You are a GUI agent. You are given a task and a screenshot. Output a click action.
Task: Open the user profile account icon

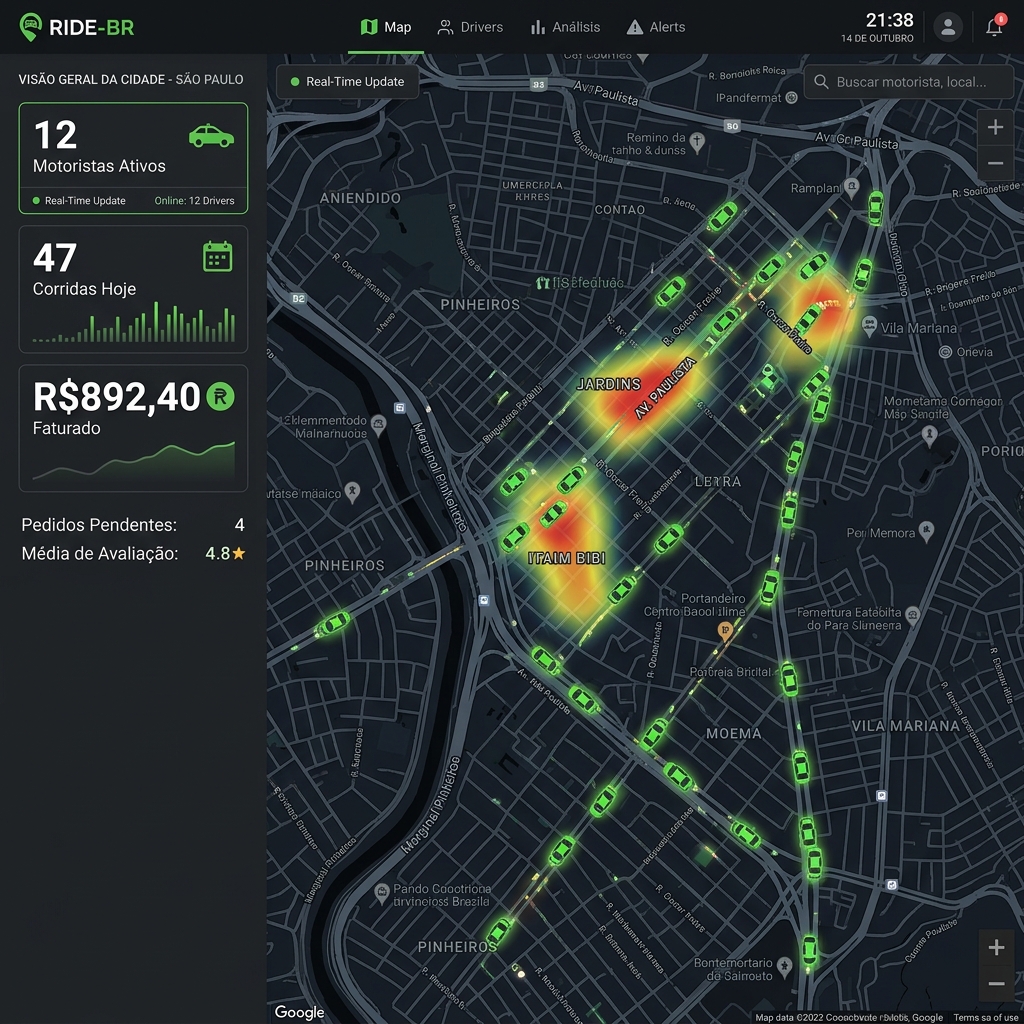click(948, 27)
